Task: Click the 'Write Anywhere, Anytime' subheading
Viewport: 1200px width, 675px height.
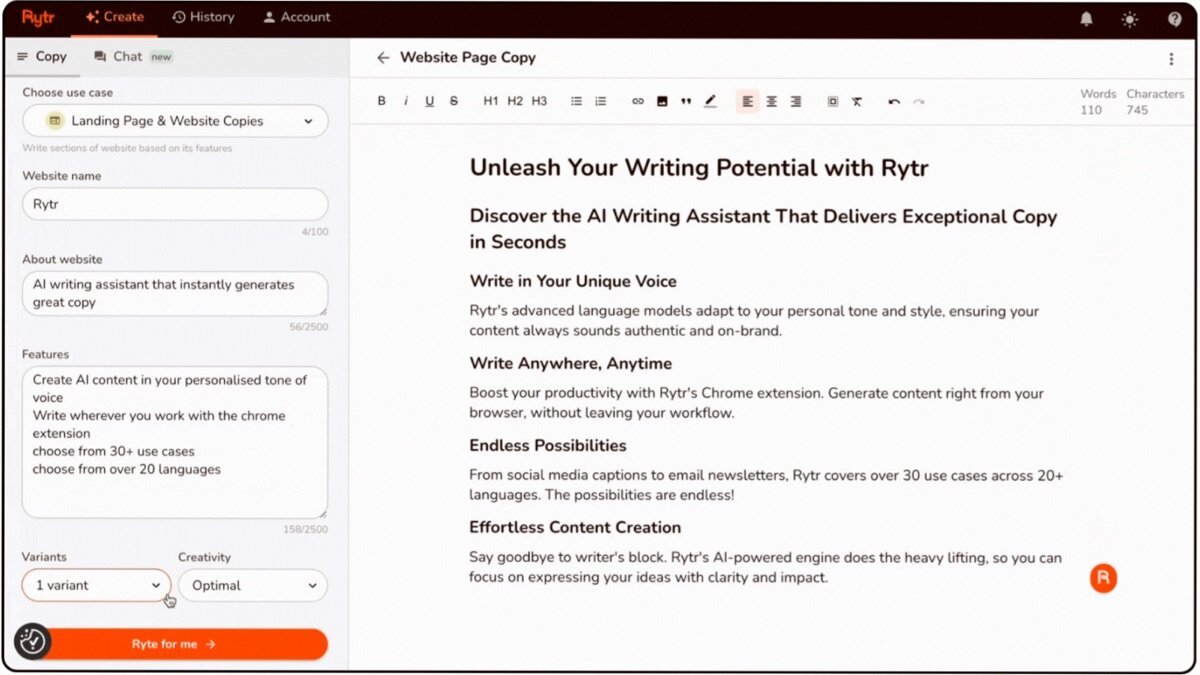Action: coord(571,363)
